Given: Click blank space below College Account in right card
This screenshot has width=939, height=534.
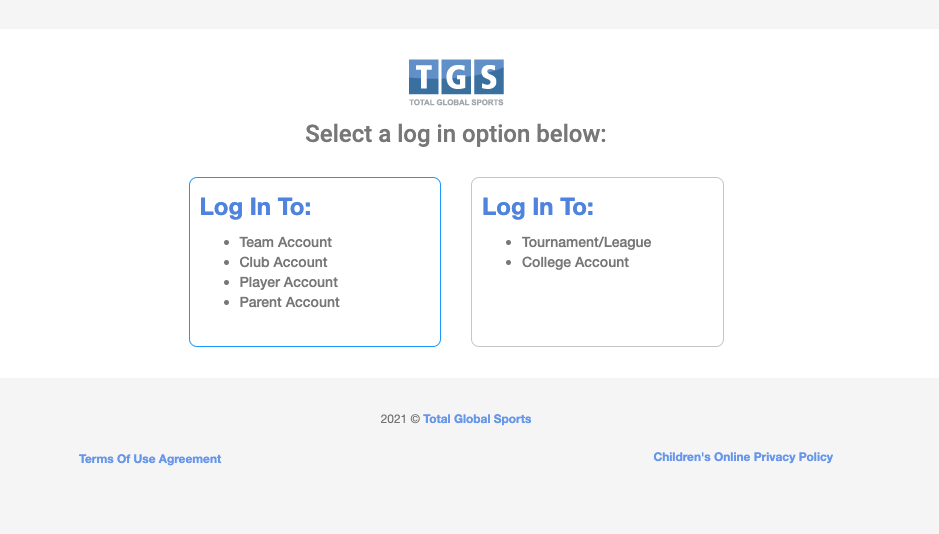Looking at the screenshot, I should tap(597, 310).
